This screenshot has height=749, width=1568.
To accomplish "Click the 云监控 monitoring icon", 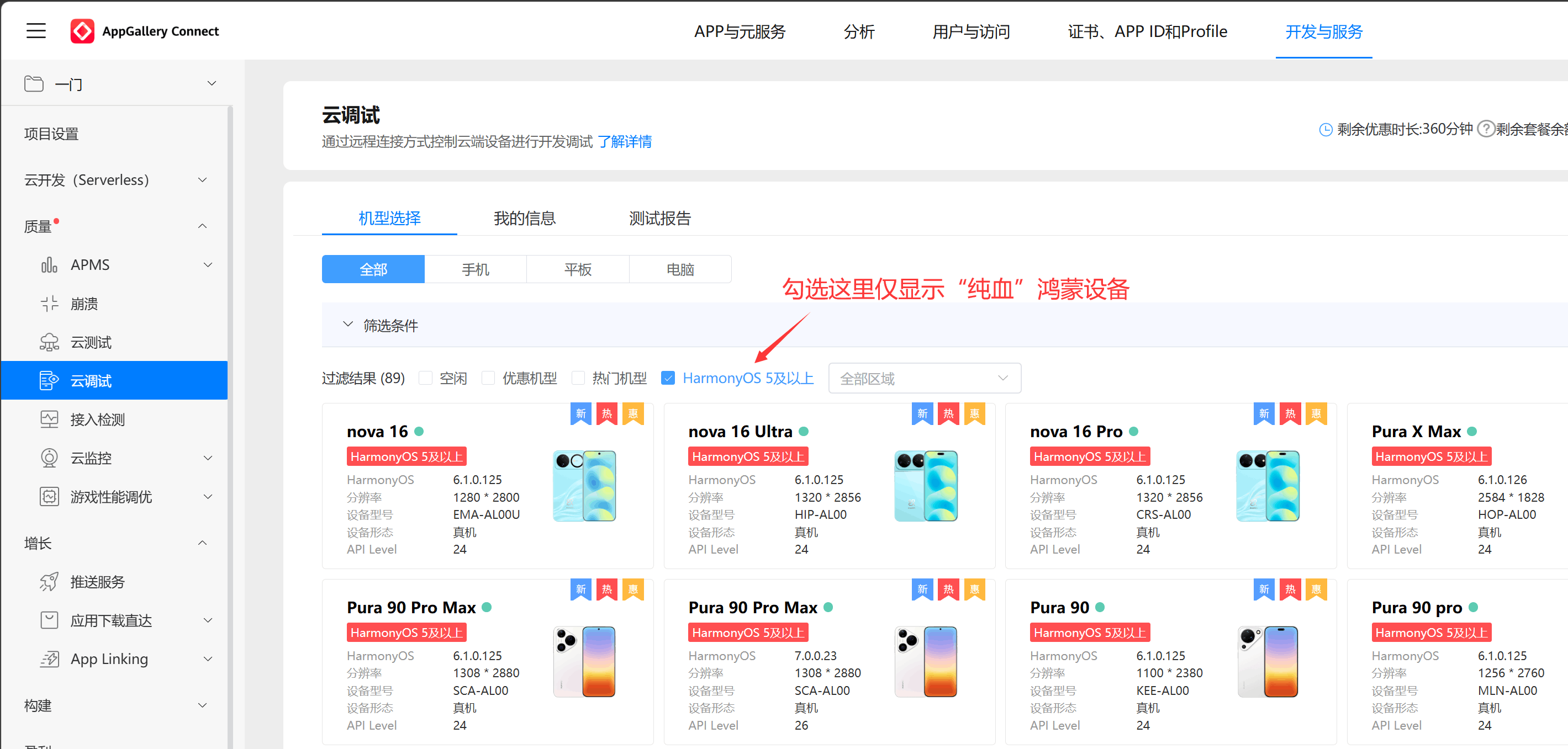I will [x=49, y=458].
